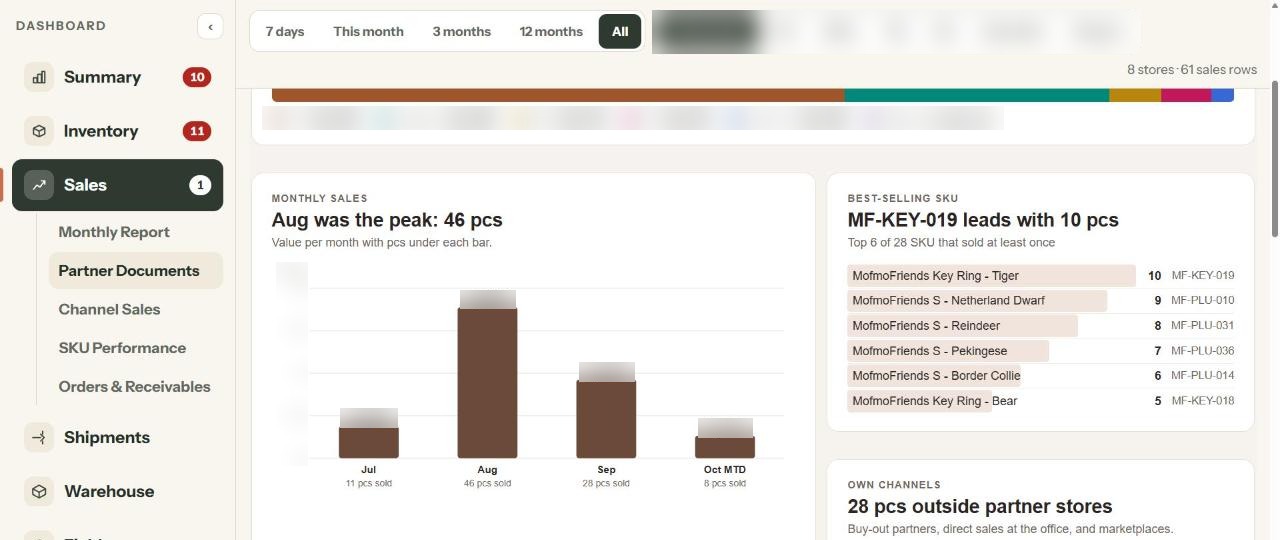Click the Sales trend arrow icon

[39, 185]
